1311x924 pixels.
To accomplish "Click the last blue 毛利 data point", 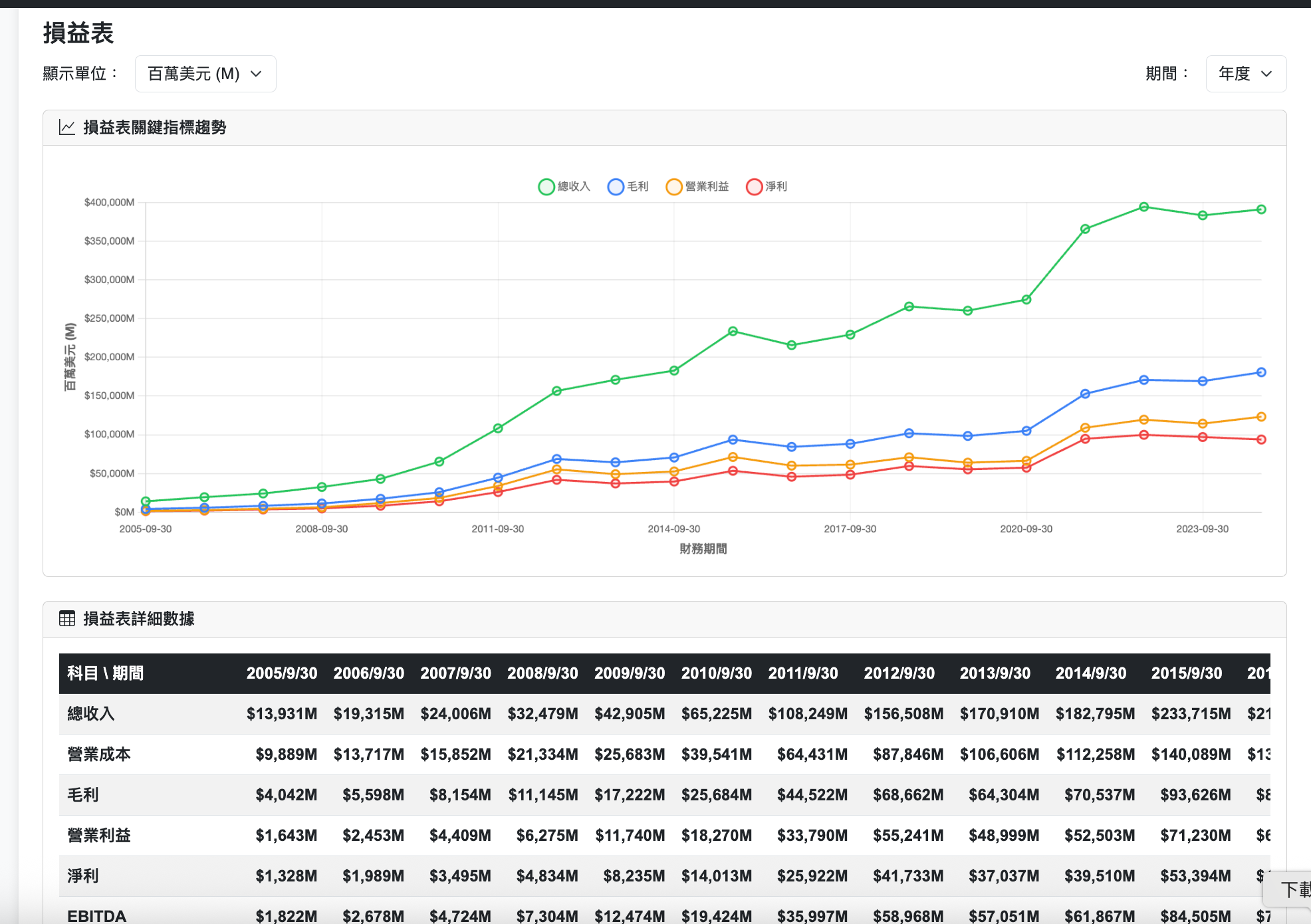I will [x=1261, y=372].
